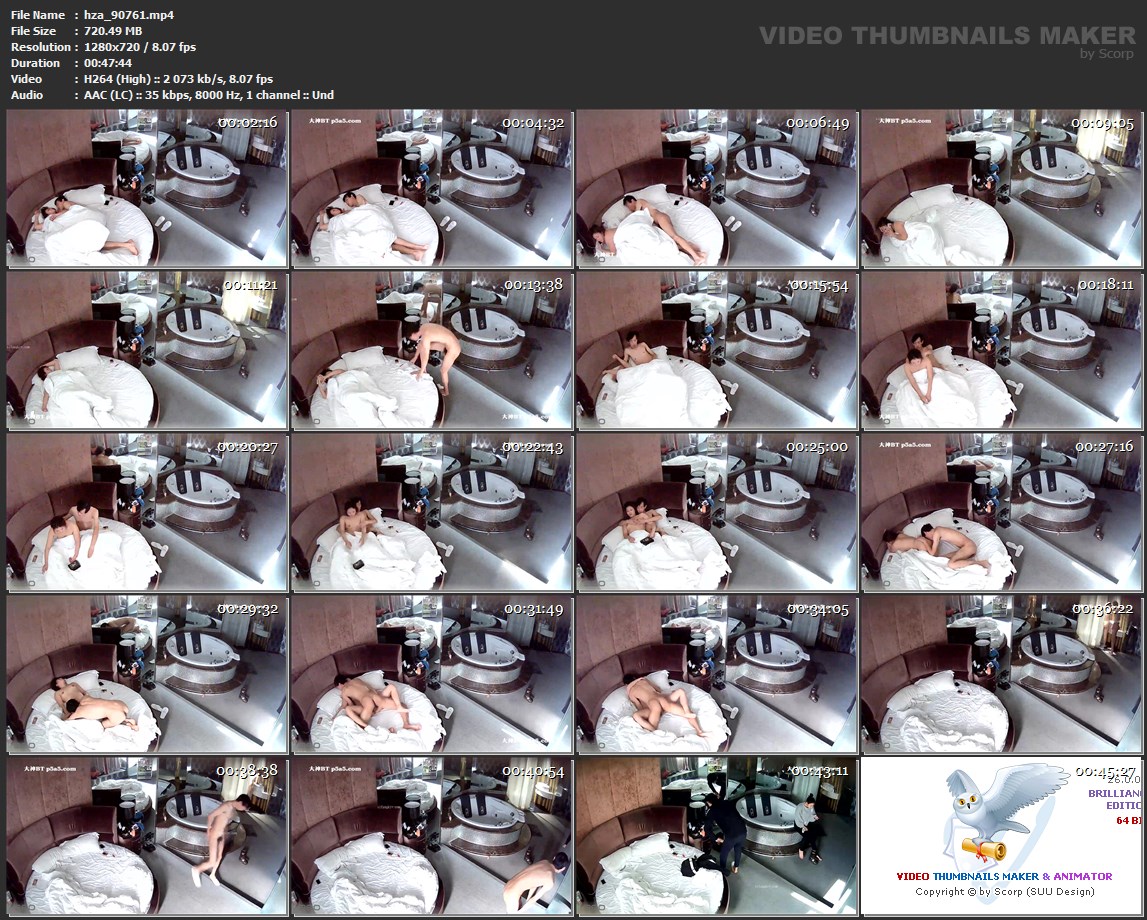Select the thumbnail stamped 00:09:05
1147x920 pixels.
click(1001, 189)
